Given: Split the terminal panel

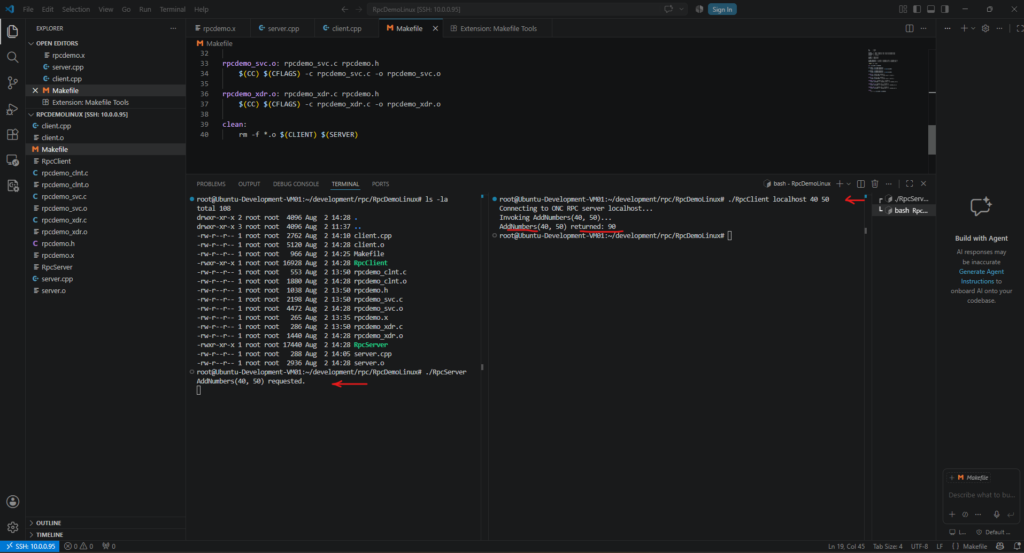Looking at the screenshot, I should click(x=861, y=184).
